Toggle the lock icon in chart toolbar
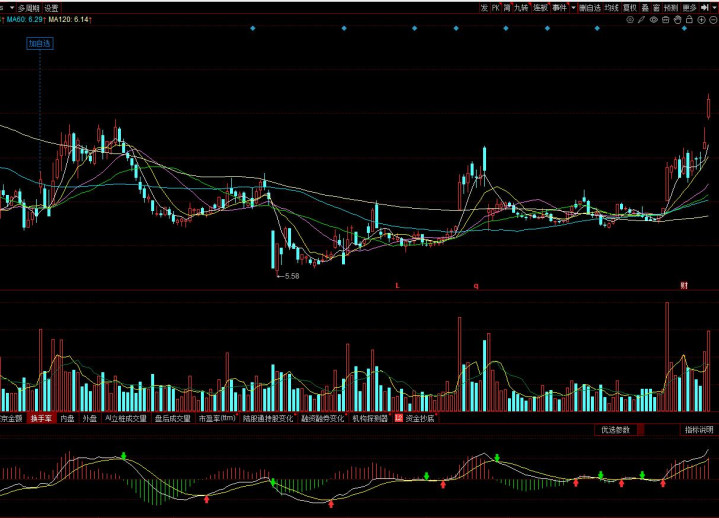 689,19
